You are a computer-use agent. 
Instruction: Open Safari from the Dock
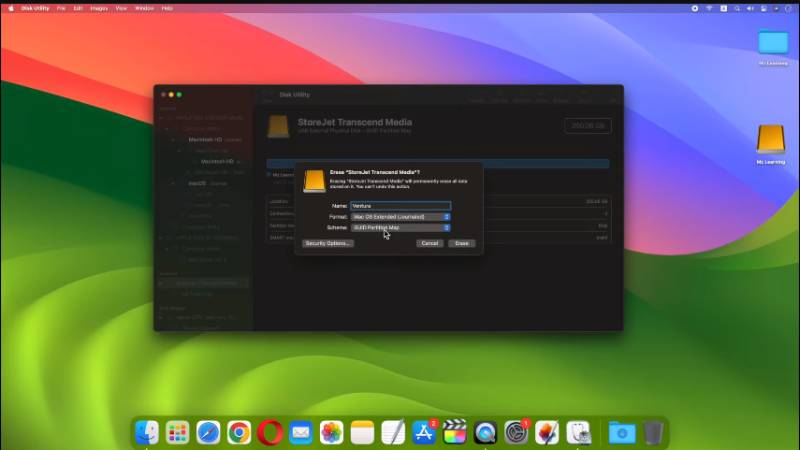tap(208, 432)
